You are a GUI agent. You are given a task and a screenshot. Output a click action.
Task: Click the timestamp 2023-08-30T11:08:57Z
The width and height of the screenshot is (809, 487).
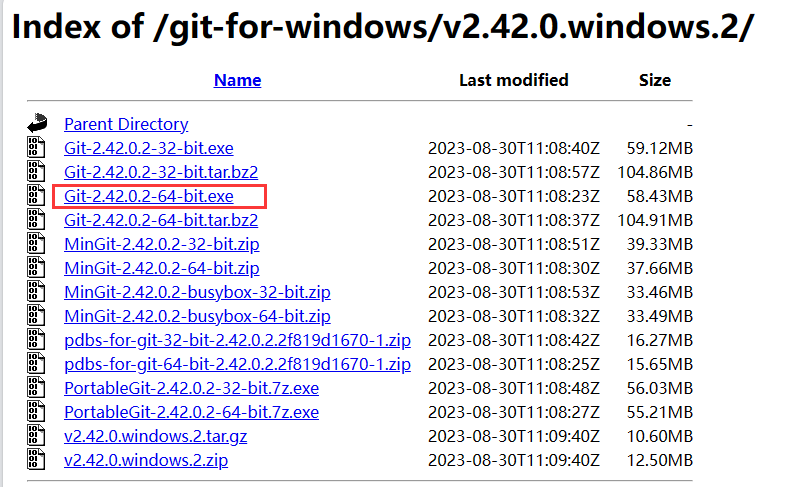pos(514,172)
